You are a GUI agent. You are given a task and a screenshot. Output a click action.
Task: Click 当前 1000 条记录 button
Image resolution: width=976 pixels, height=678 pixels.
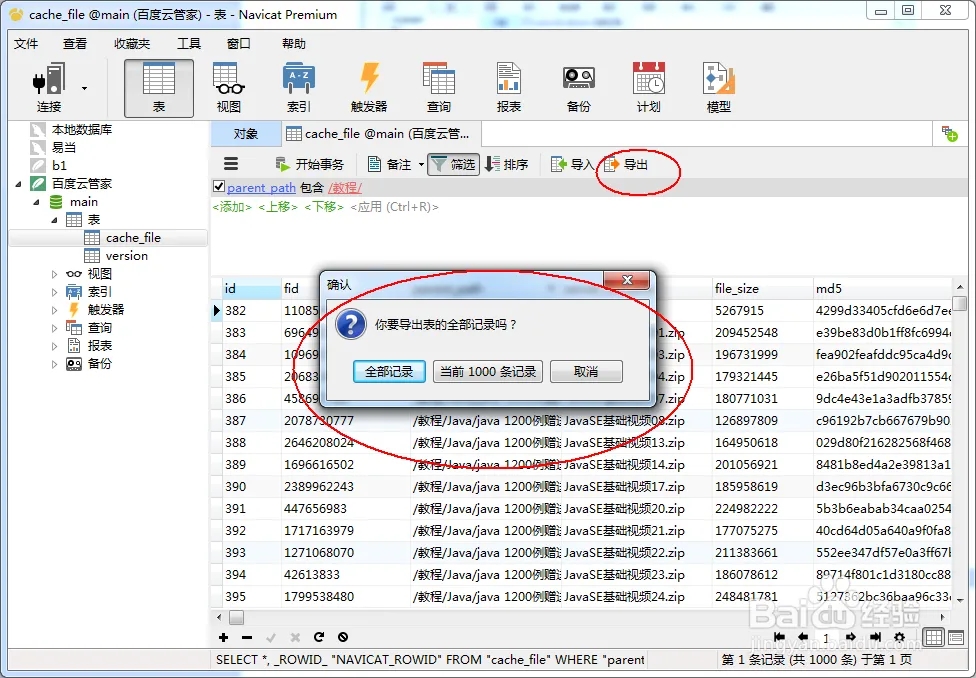(488, 371)
